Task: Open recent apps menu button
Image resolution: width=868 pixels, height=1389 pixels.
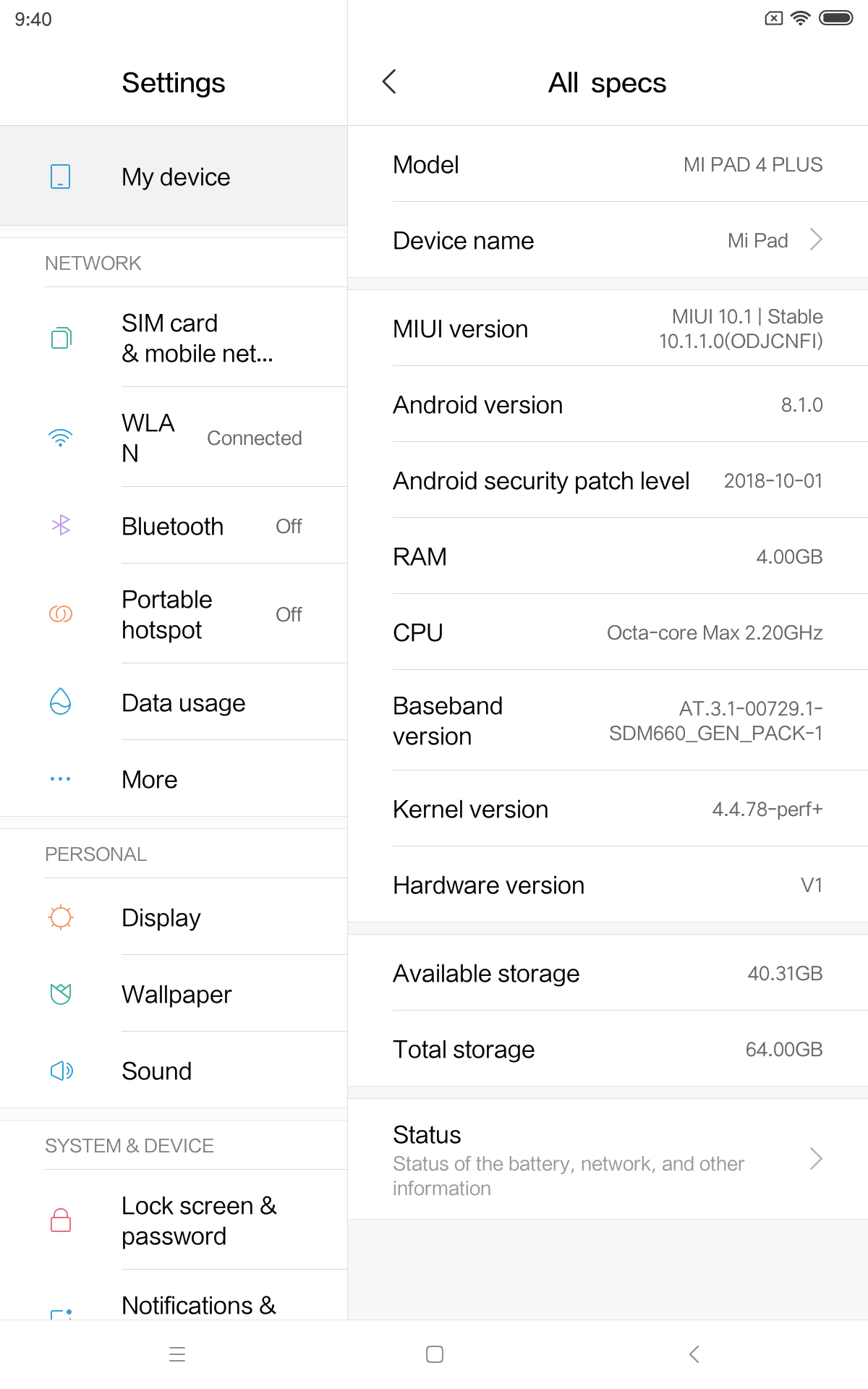Action: coord(177,1354)
